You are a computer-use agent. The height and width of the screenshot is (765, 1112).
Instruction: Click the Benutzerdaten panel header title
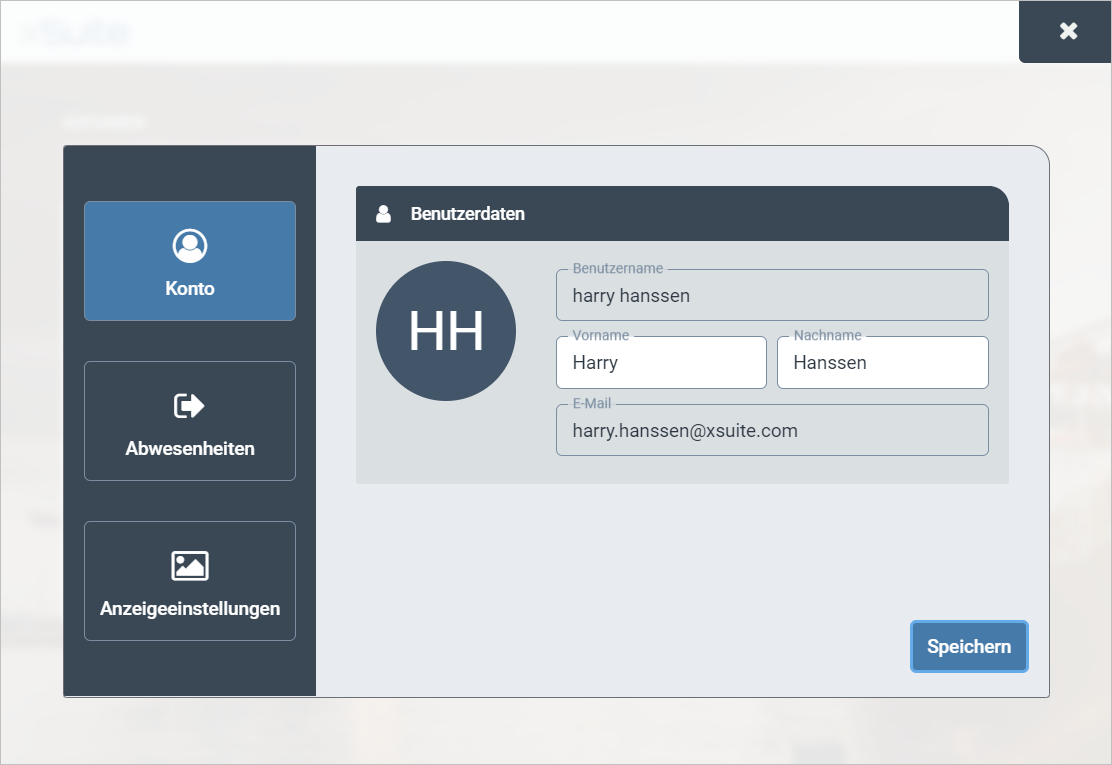click(467, 214)
